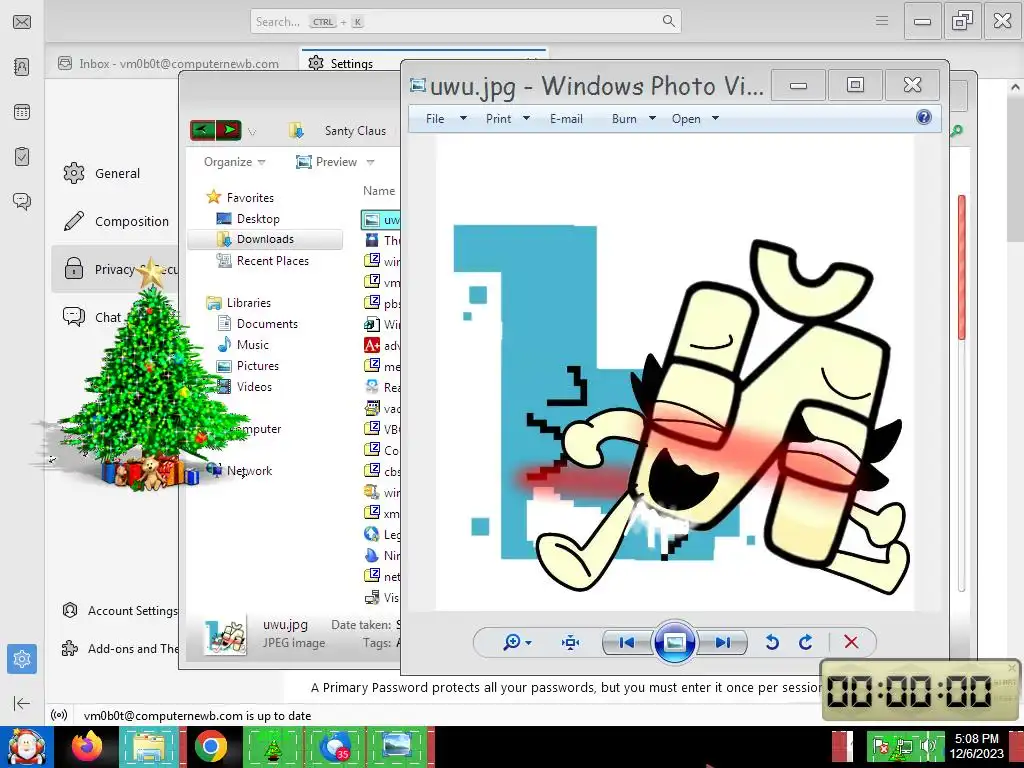Click the Name column header in Explorer

pos(379,191)
